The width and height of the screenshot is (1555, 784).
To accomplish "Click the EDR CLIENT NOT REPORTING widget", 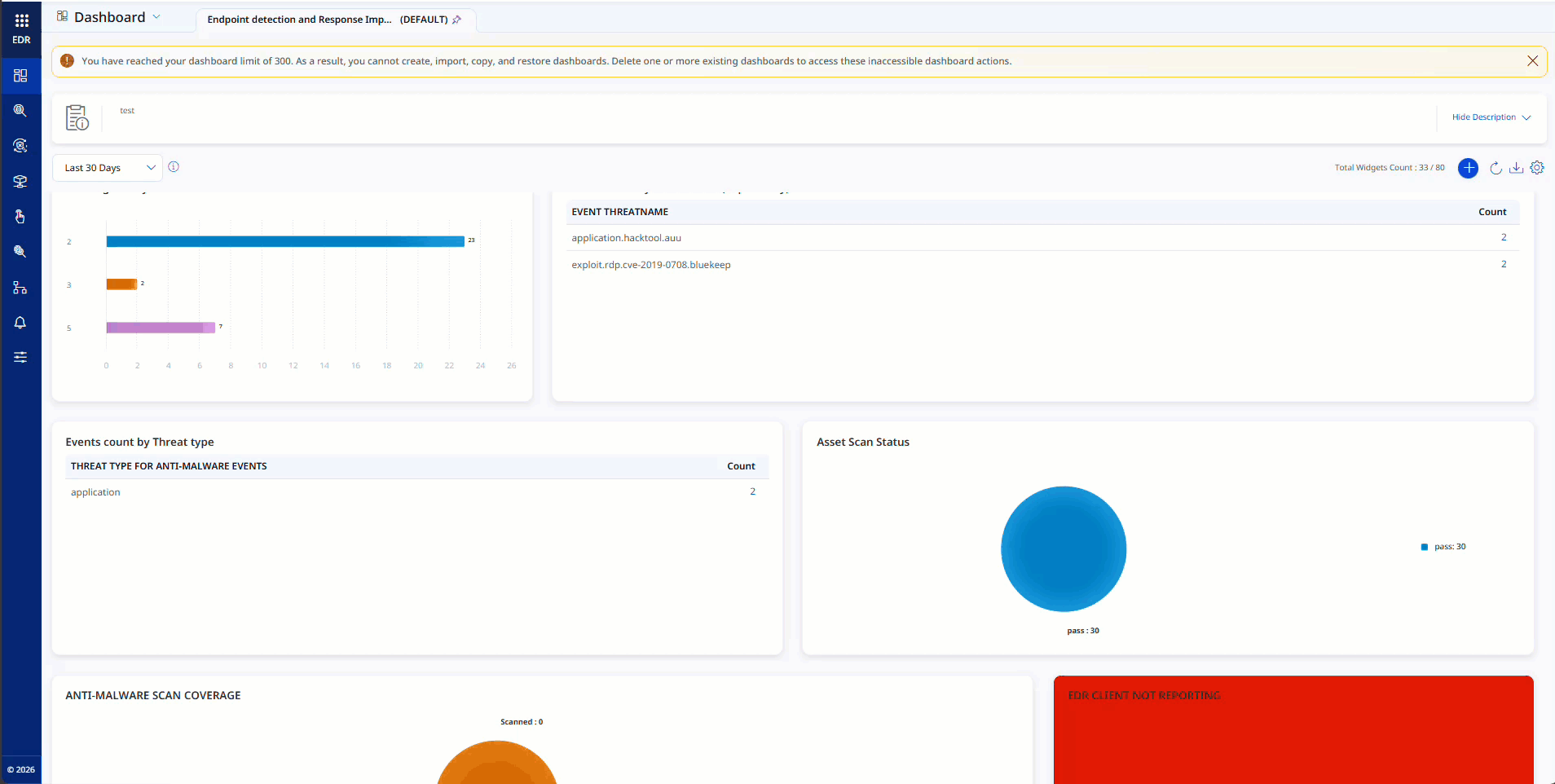I will tap(1293, 729).
